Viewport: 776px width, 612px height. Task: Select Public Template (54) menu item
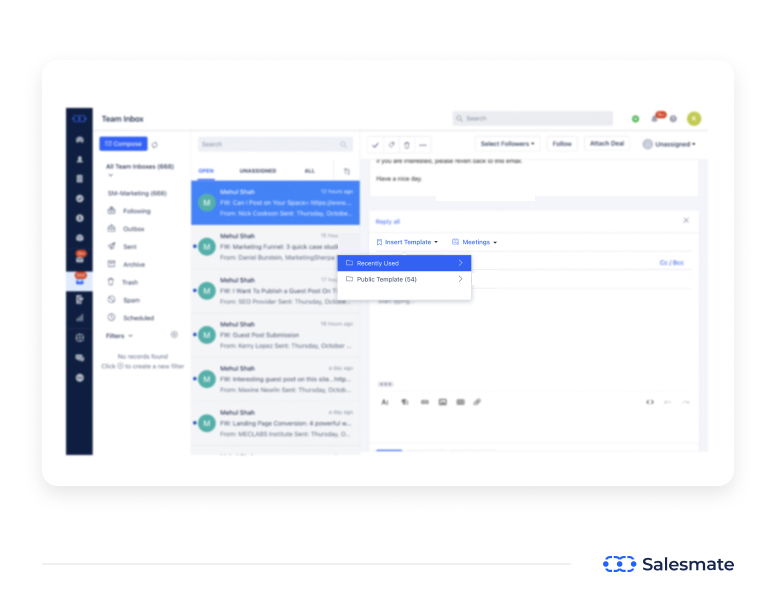404,279
